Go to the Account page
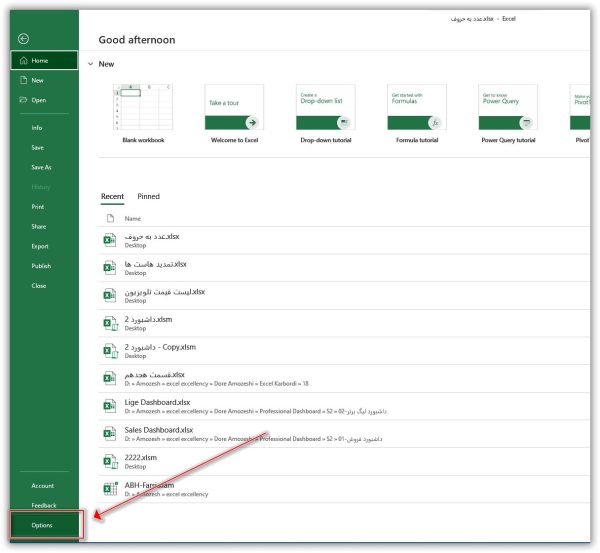Viewport: 600px width, 553px height. coord(42,486)
